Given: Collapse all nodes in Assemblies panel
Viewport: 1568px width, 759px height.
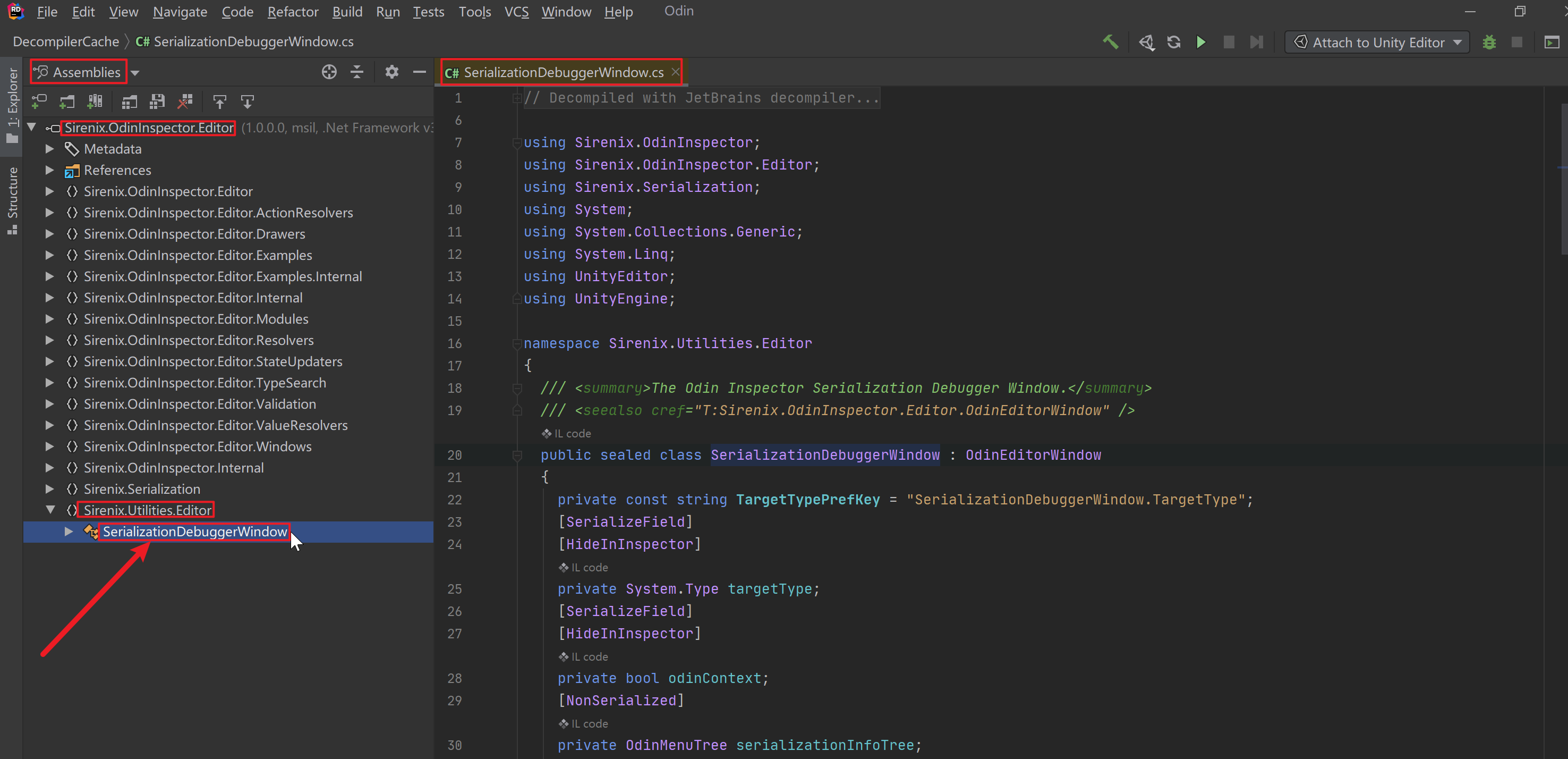Looking at the screenshot, I should [x=357, y=72].
